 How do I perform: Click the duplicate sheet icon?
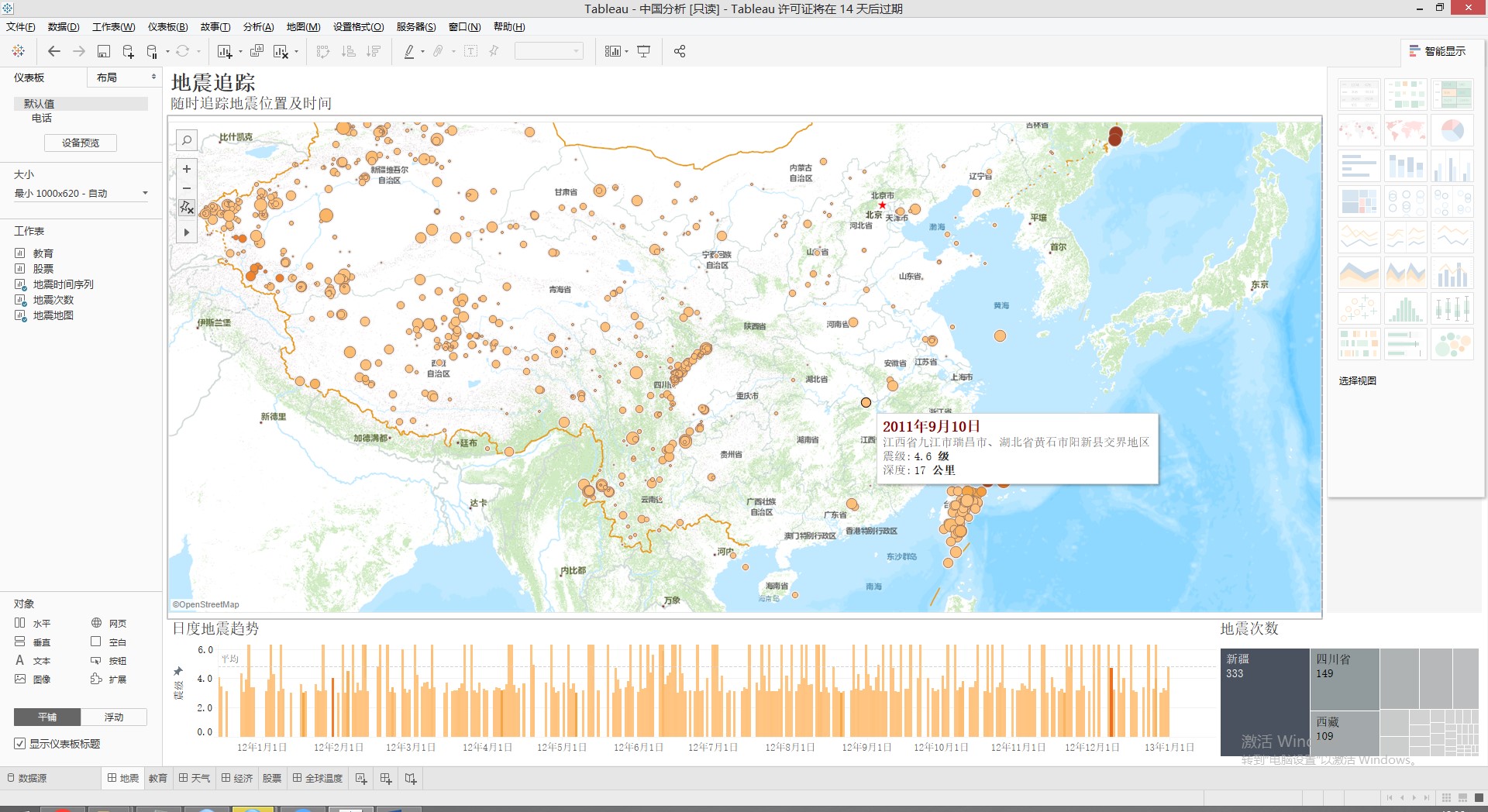pyautogui.click(x=257, y=51)
